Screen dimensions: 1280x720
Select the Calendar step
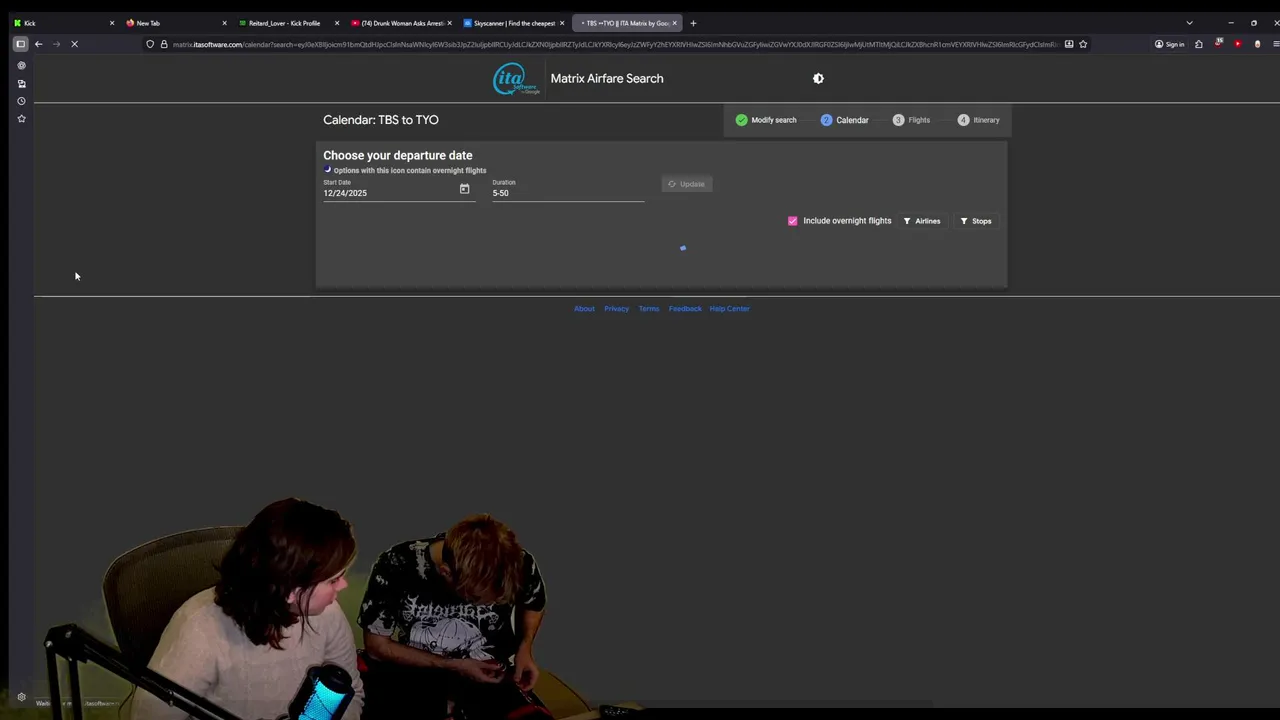(x=845, y=120)
